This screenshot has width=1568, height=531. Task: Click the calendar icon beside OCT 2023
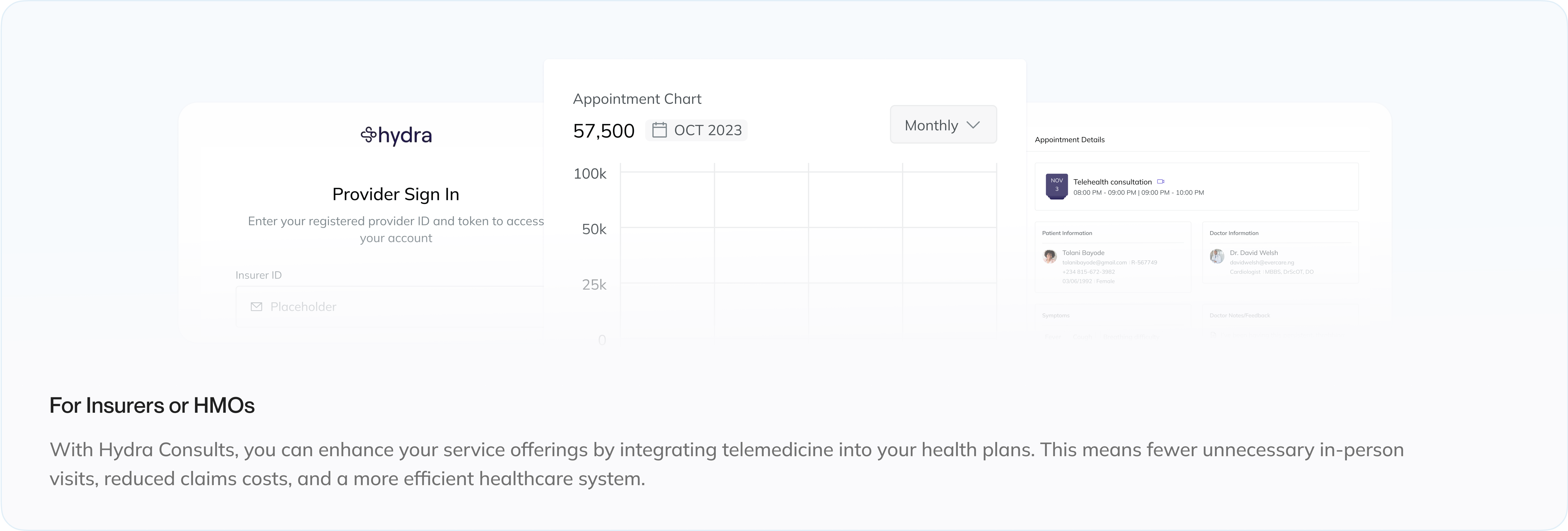[x=659, y=130]
